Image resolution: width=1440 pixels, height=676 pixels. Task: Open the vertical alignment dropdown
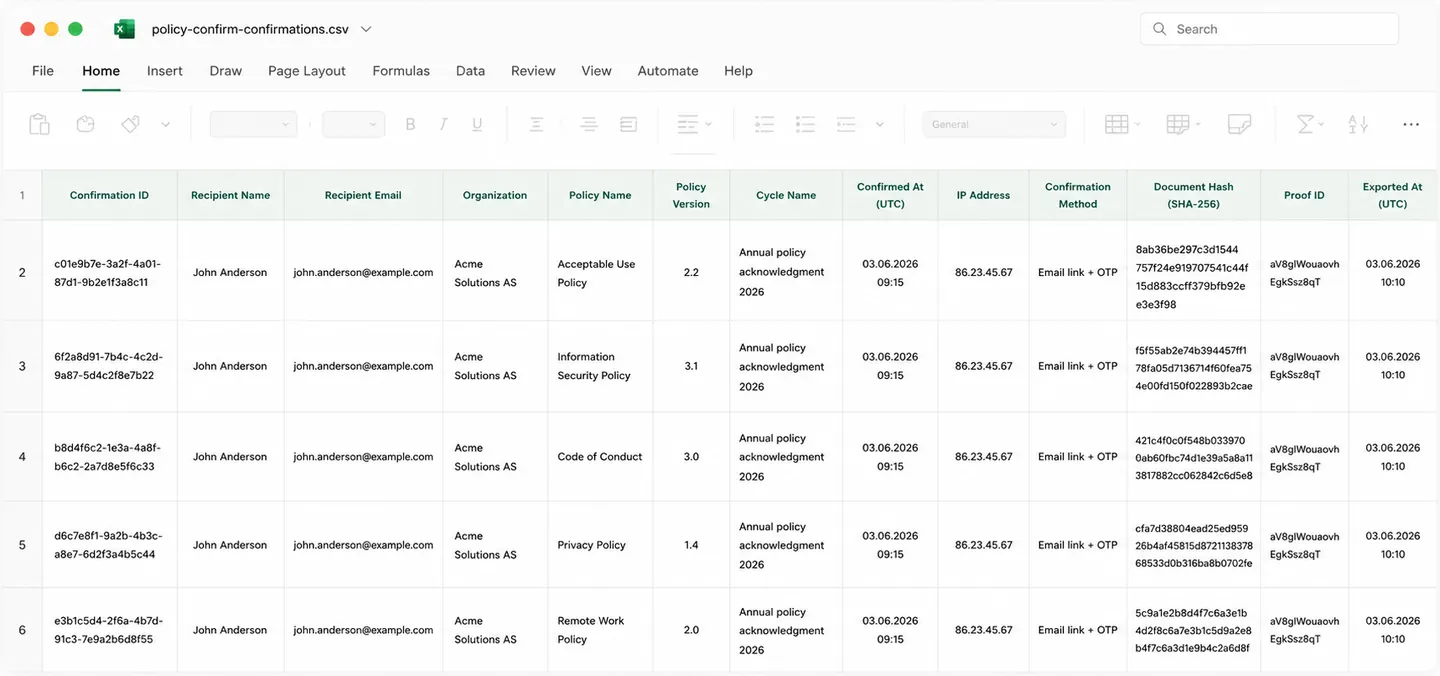pos(694,124)
